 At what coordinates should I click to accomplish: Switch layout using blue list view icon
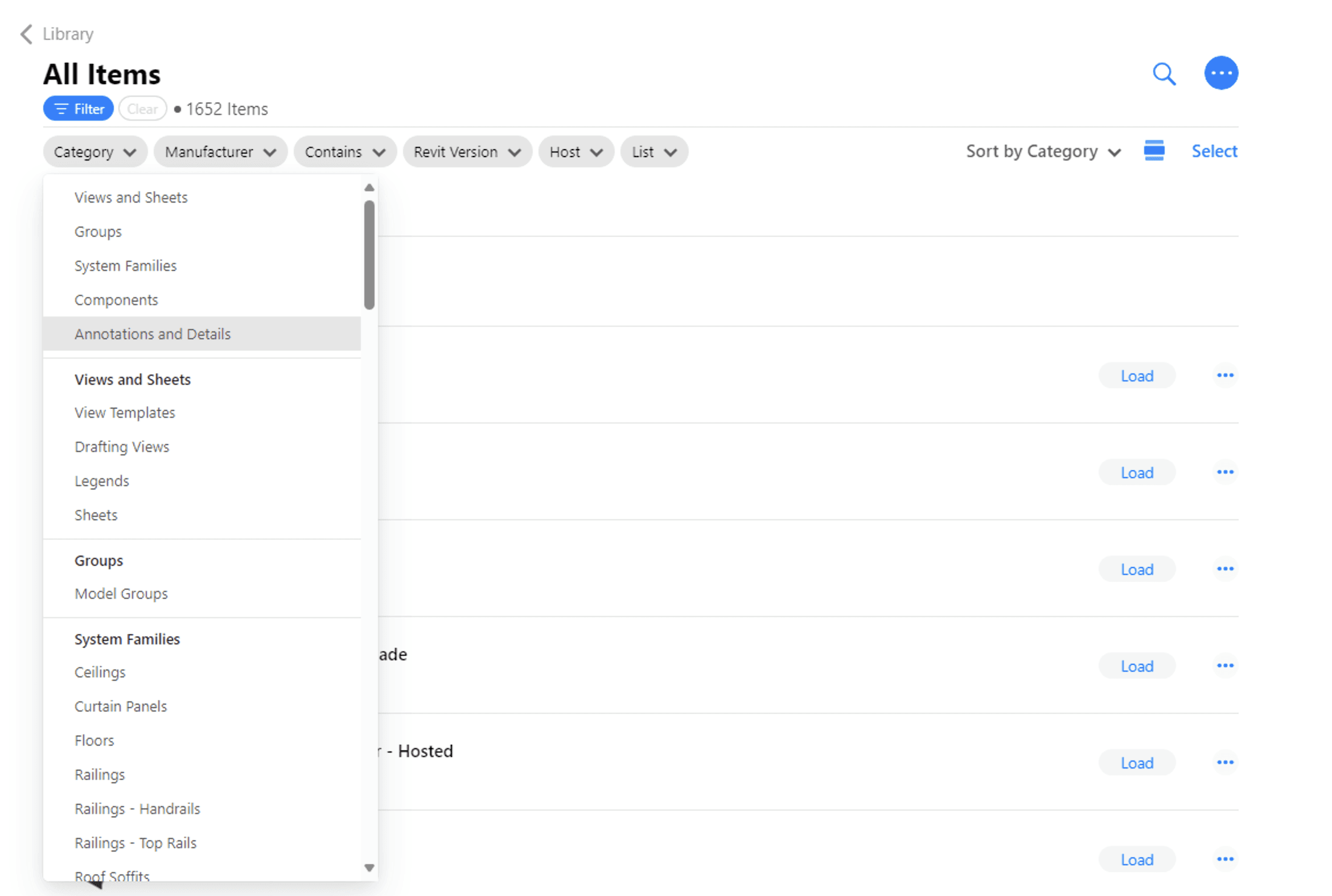click(x=1153, y=151)
